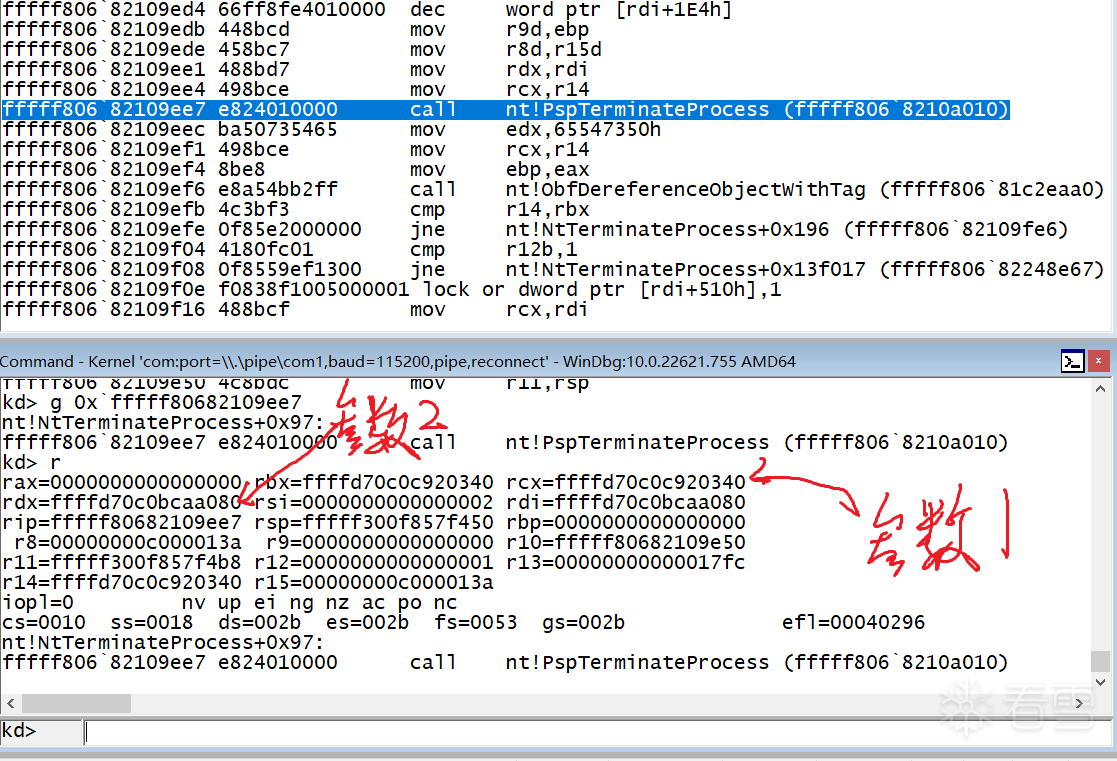Screen dimensions: 1117x761
Task: Click the Command window vertical scrollbar down arrow
Action: tap(1100, 683)
